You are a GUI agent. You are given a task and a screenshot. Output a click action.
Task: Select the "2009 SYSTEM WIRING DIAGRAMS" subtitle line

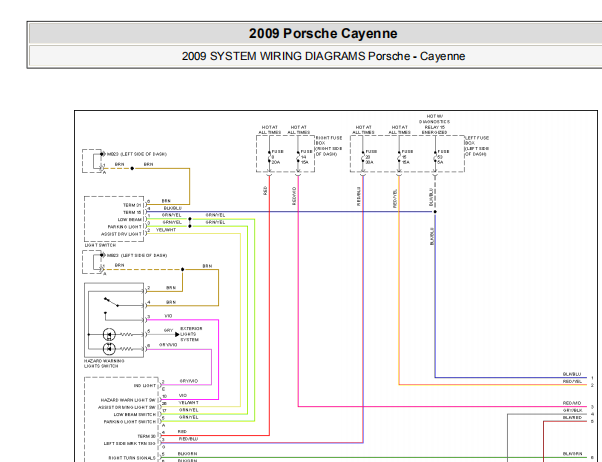(323, 56)
